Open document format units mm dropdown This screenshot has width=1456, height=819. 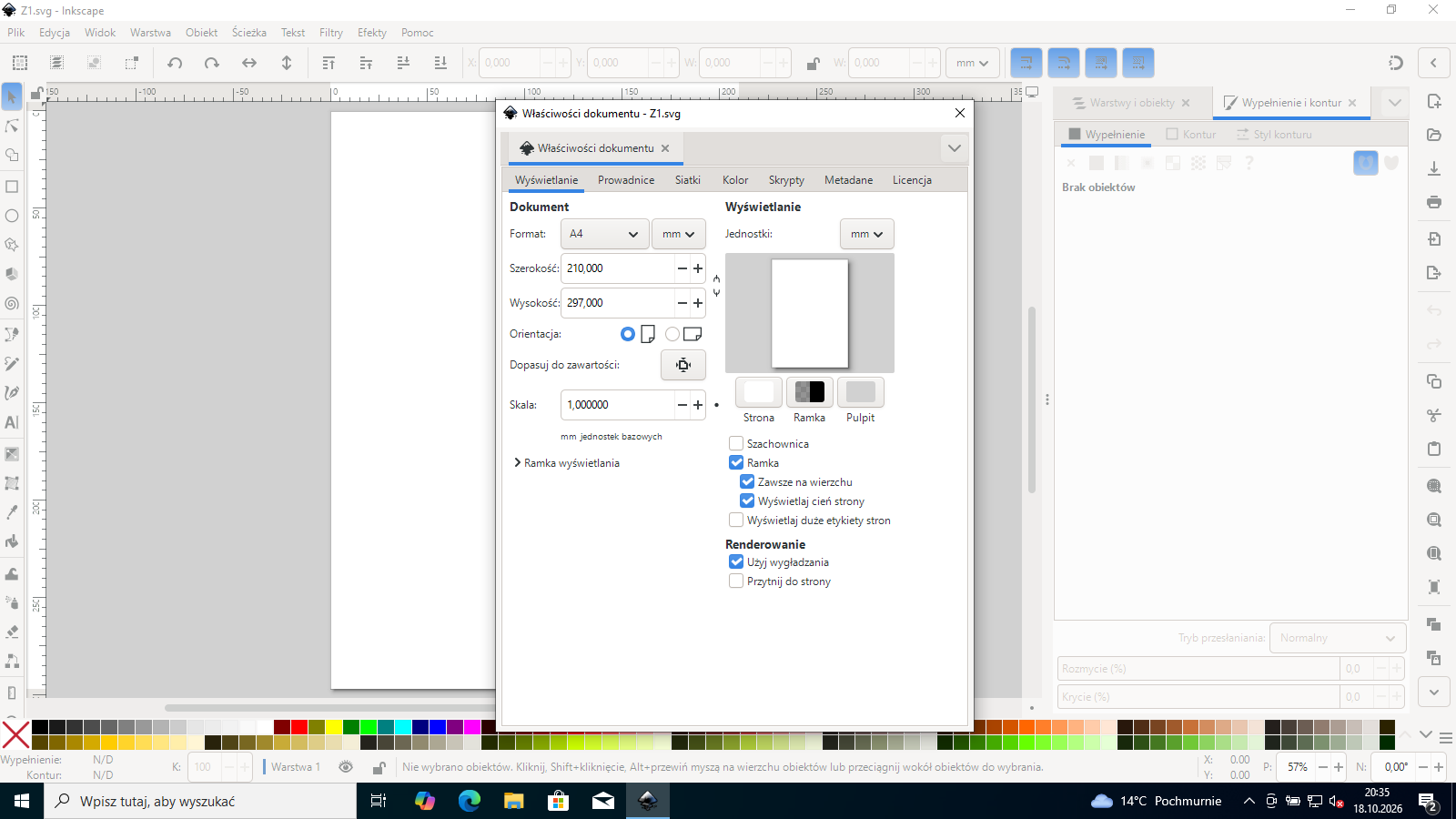[x=679, y=234]
